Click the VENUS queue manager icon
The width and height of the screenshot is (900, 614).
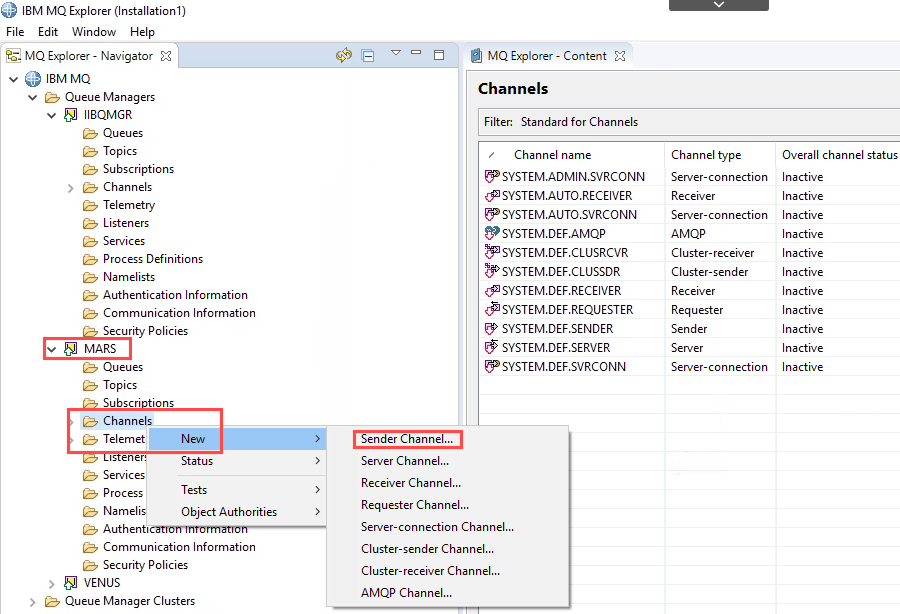pyautogui.click(x=71, y=583)
